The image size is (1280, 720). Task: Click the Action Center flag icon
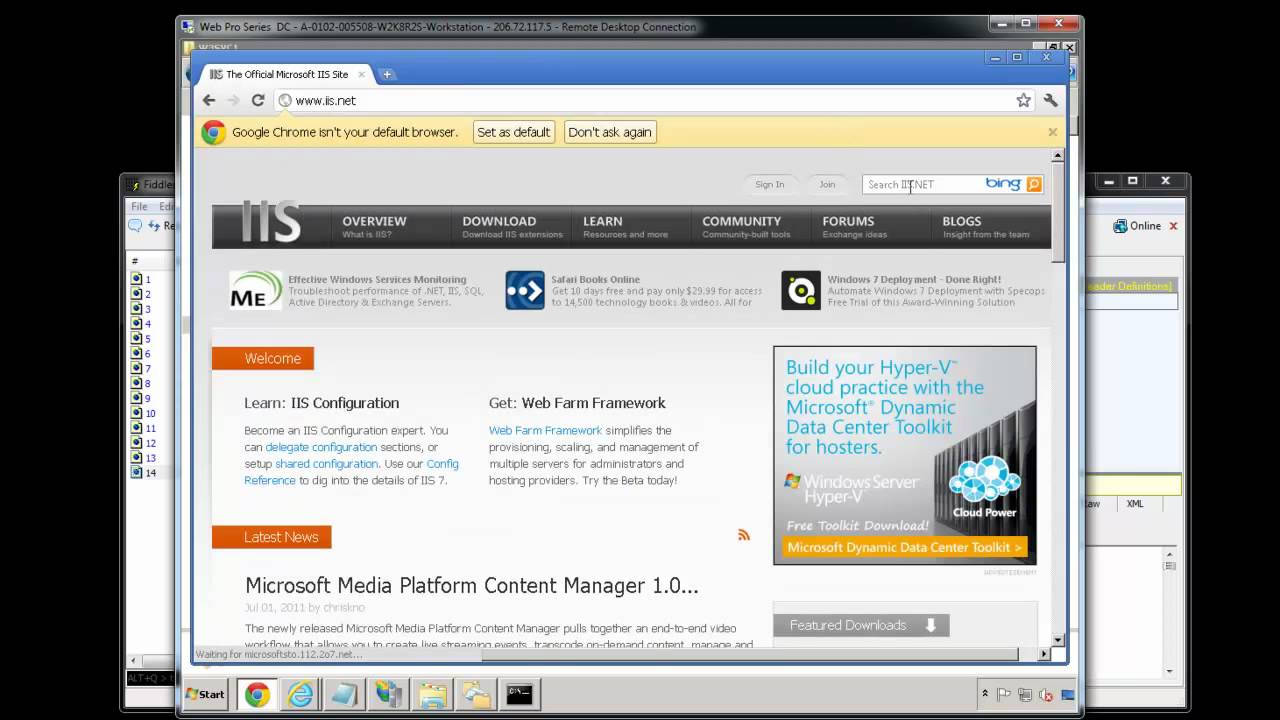pyautogui.click(x=1004, y=694)
